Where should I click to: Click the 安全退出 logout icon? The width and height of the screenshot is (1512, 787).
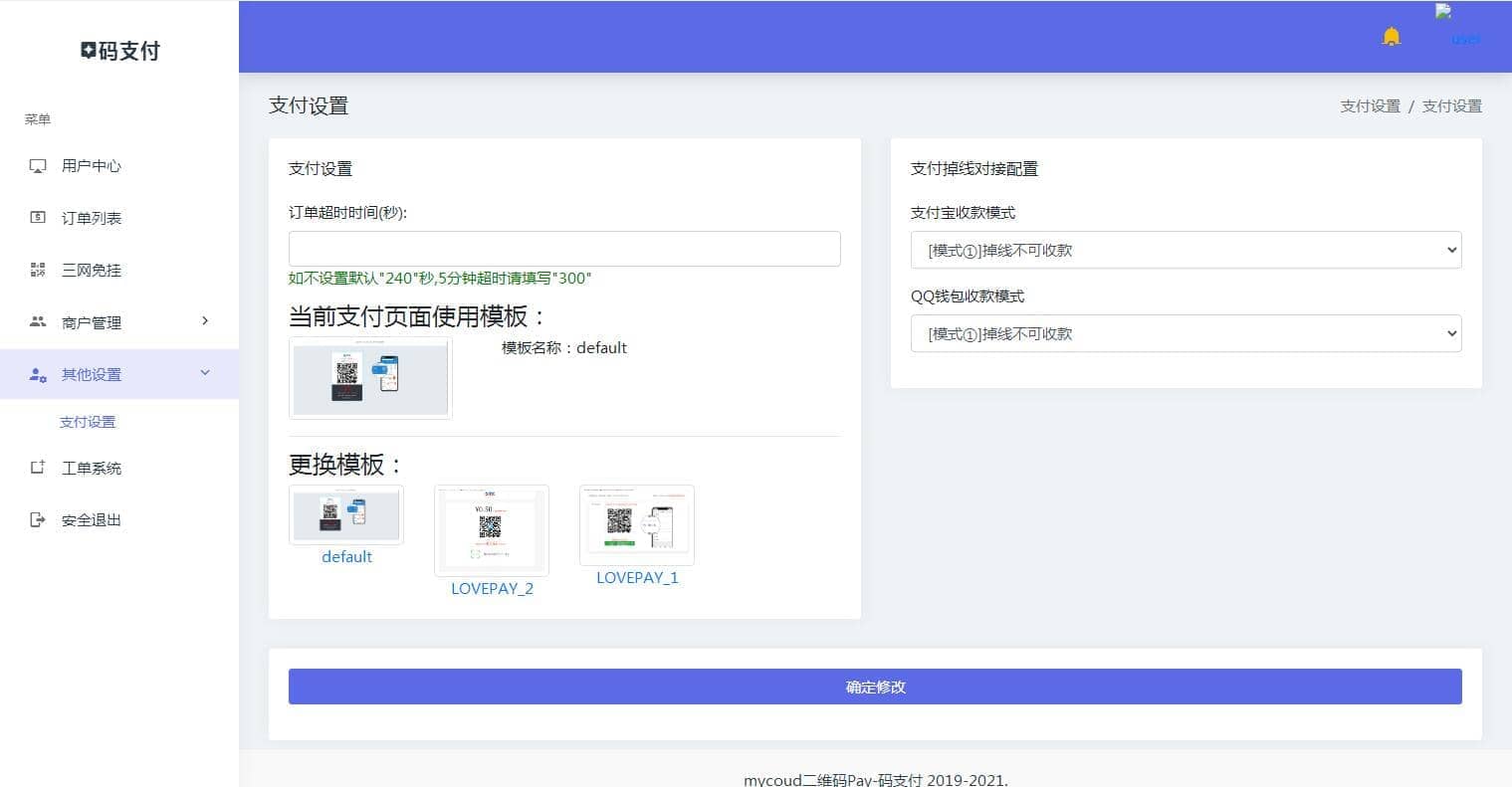38,520
